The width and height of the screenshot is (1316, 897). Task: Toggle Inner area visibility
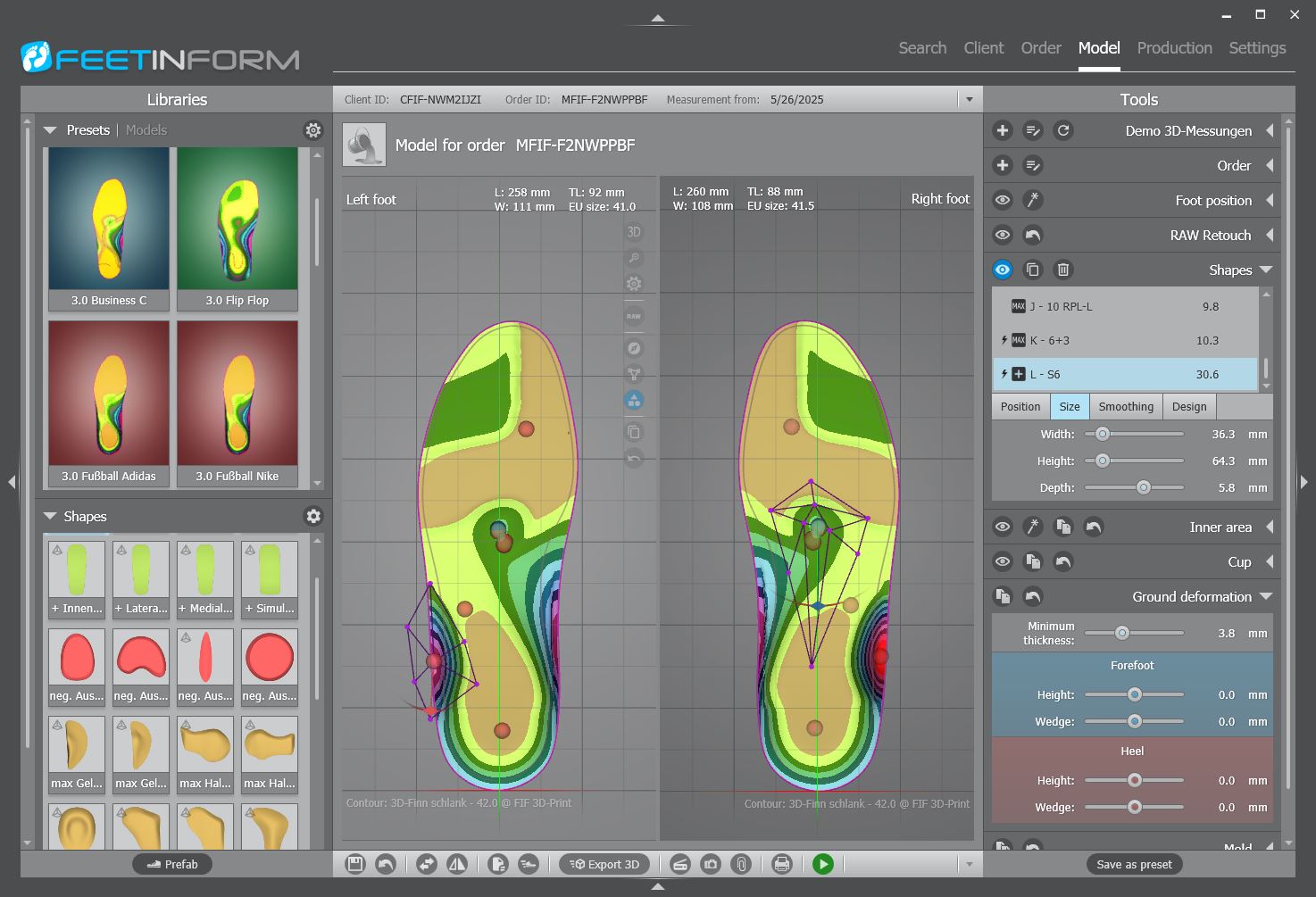[1002, 527]
